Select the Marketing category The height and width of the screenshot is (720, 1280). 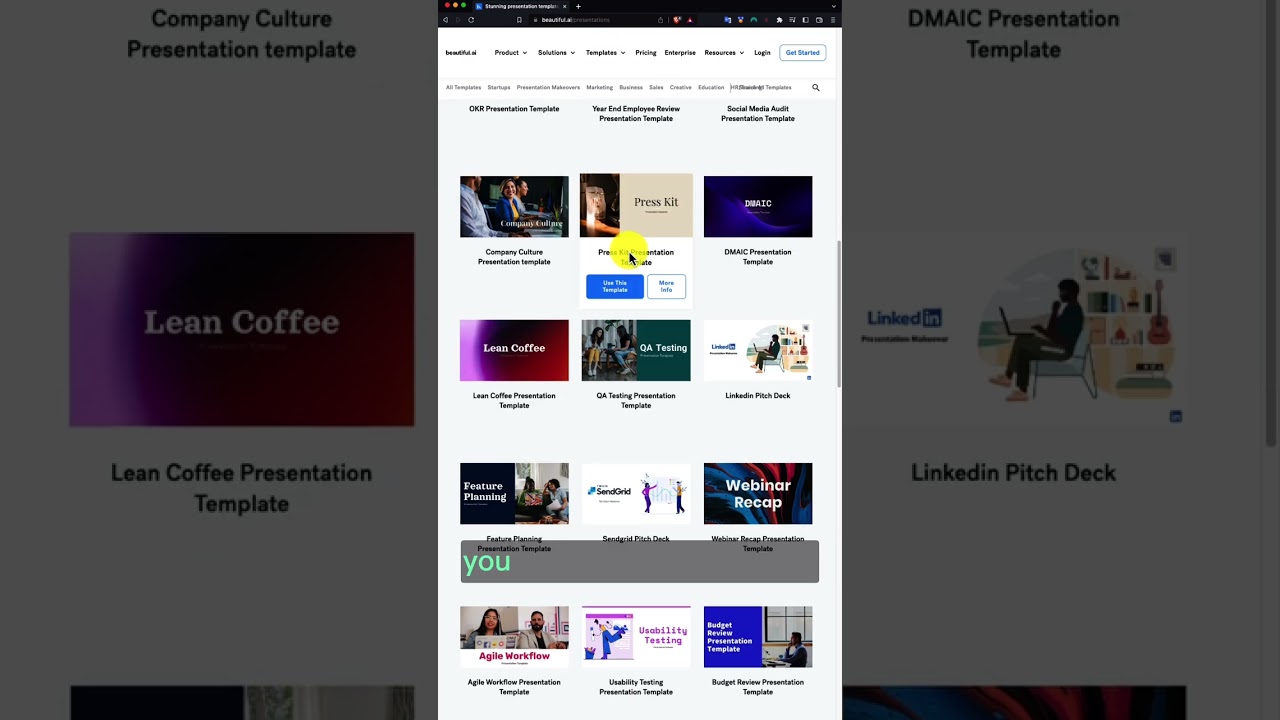point(599,88)
